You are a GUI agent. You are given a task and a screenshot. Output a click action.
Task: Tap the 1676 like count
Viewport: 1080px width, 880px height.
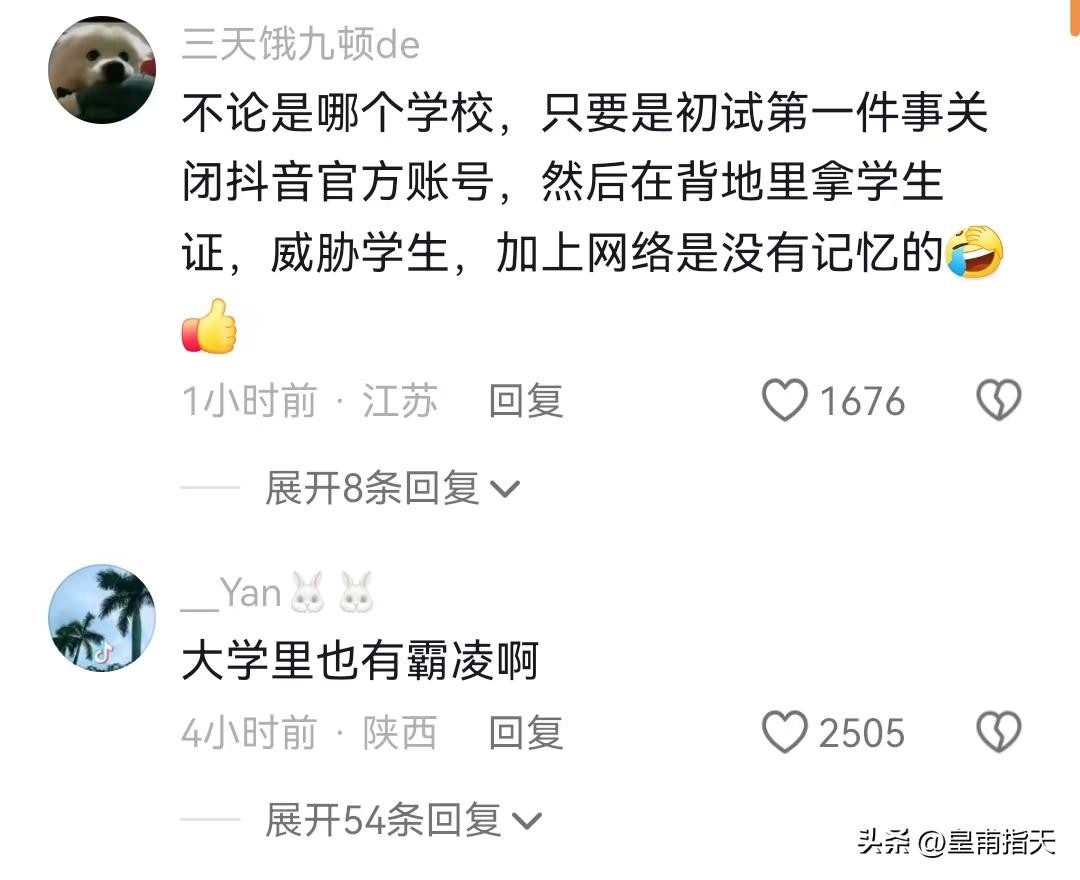862,401
